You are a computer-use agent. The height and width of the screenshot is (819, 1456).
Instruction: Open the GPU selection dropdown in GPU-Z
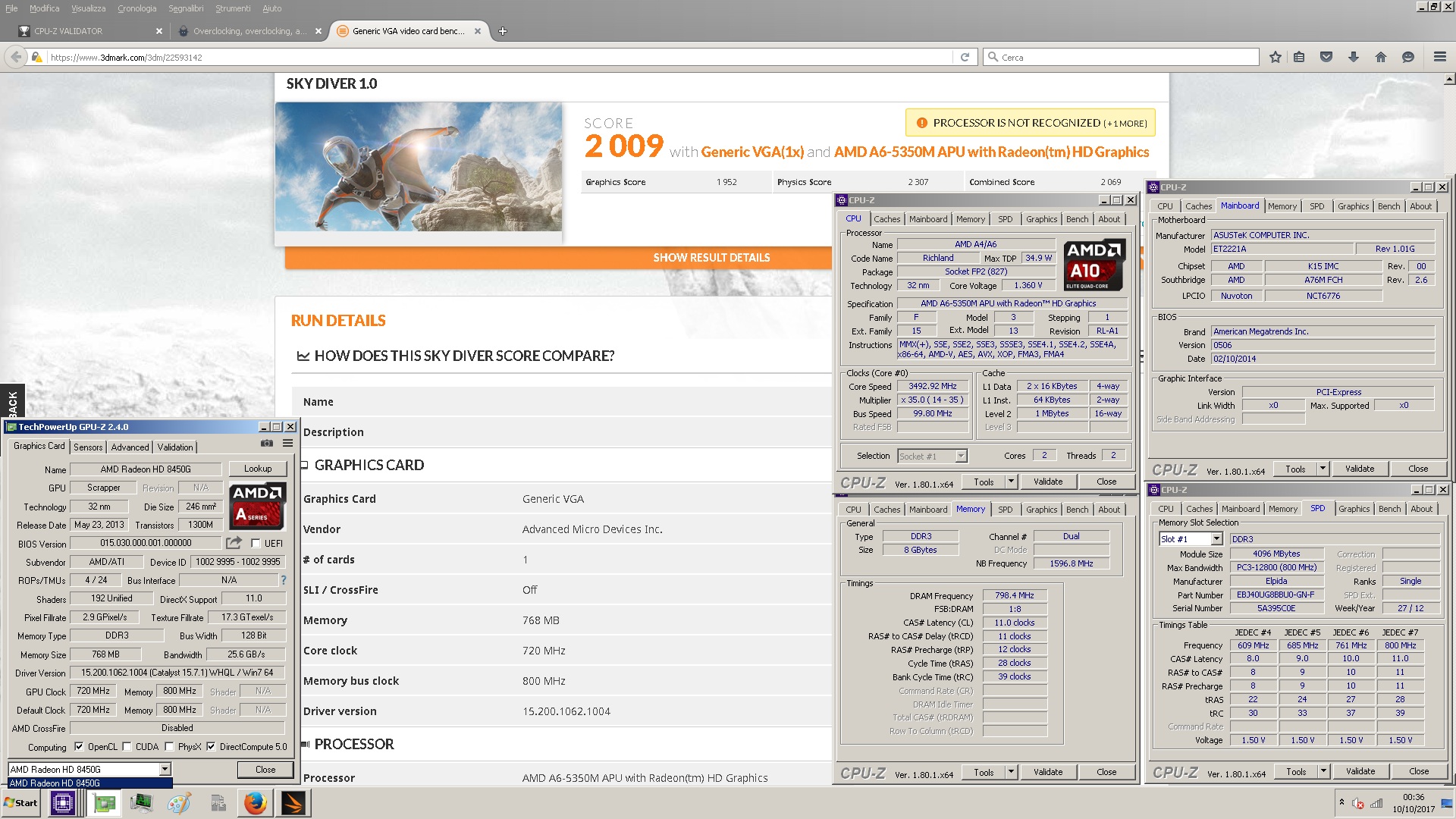point(165,769)
